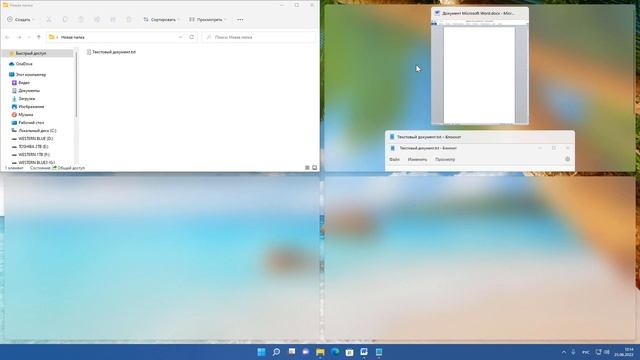Open the Chat icon on taskbar

(x=306, y=352)
